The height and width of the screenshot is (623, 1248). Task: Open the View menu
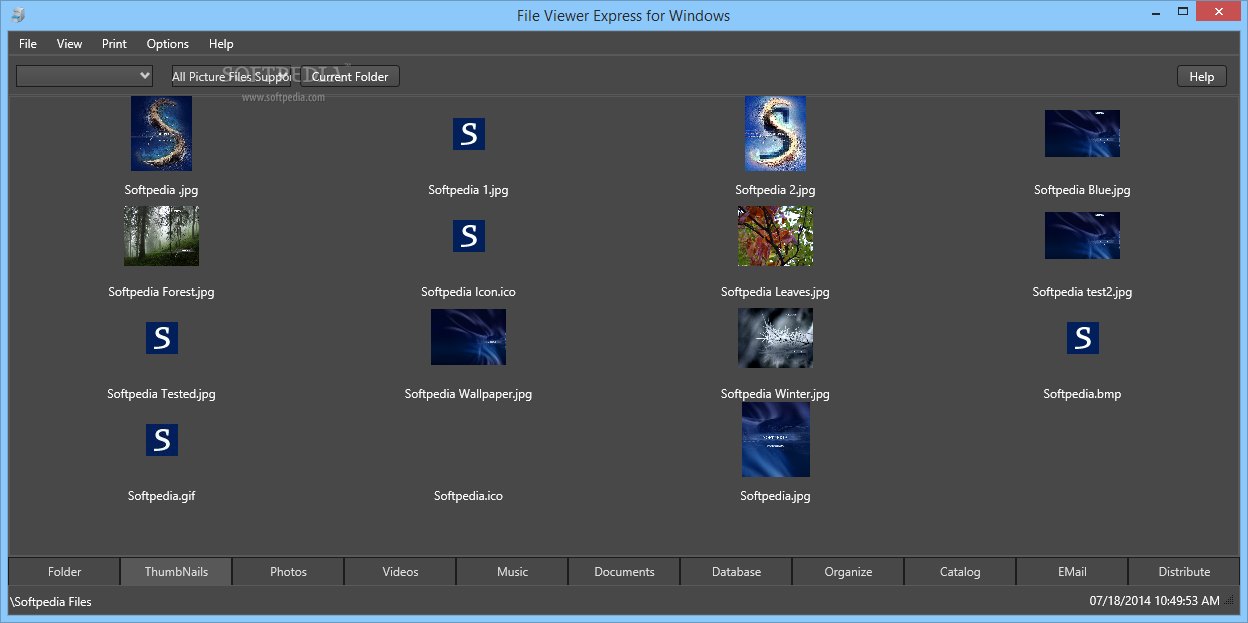point(70,44)
